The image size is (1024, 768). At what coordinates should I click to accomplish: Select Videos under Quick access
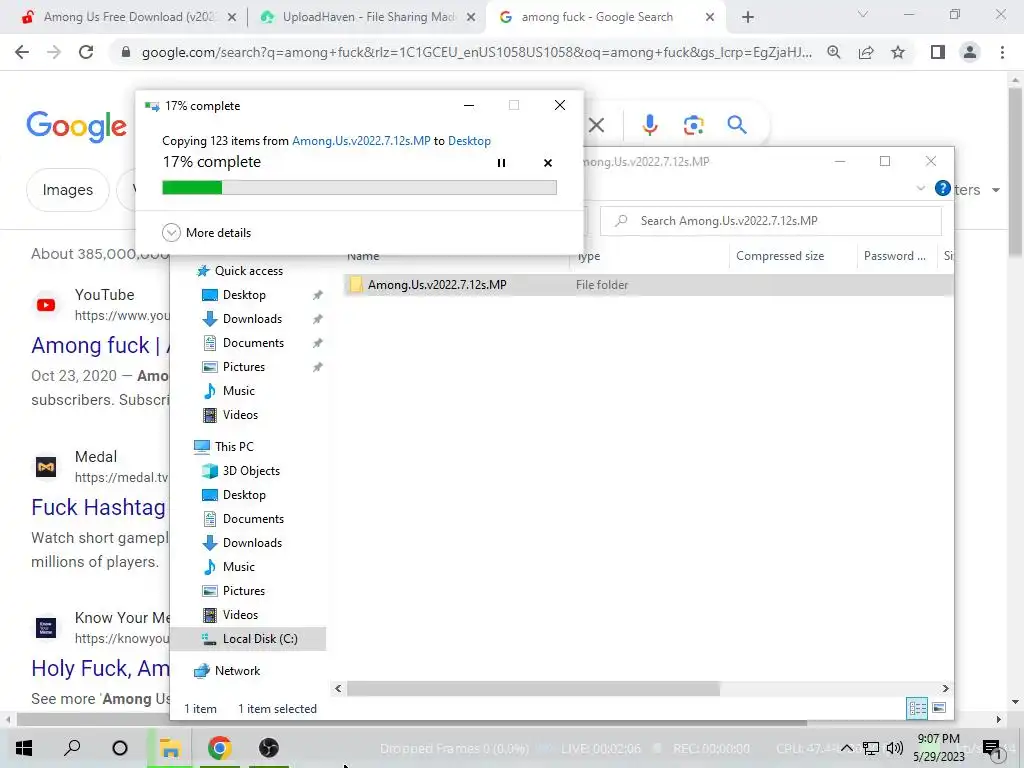coord(240,415)
